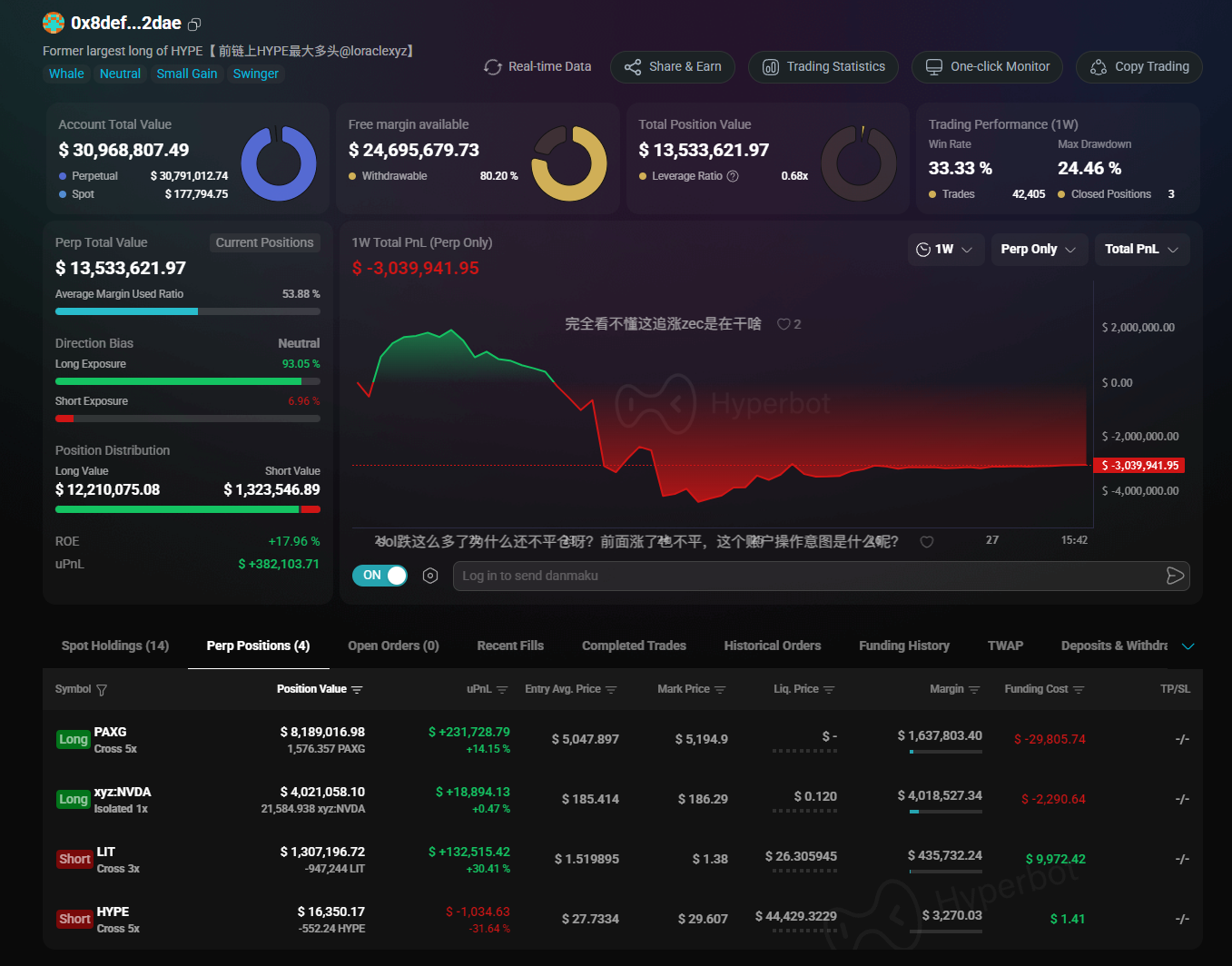Screen dimensions: 1232x966
Task: Open the Funding History tab
Action: tap(904, 646)
